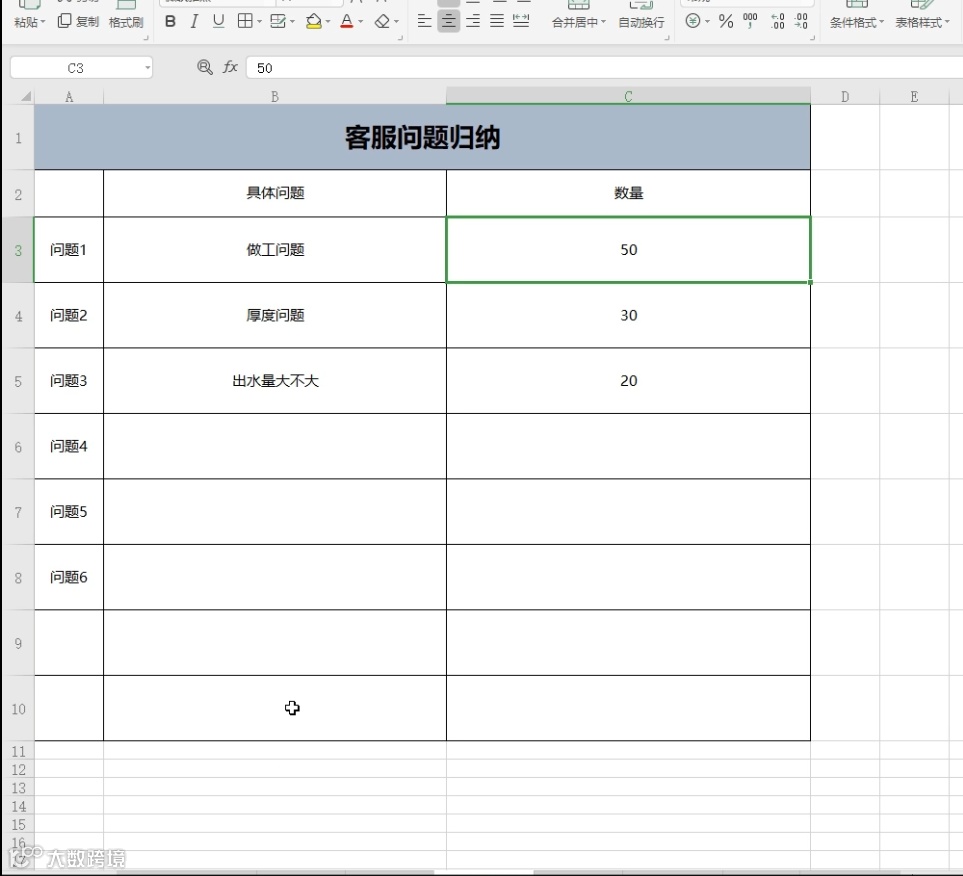This screenshot has height=876, width=963.
Task: Select column D header
Action: tap(845, 96)
